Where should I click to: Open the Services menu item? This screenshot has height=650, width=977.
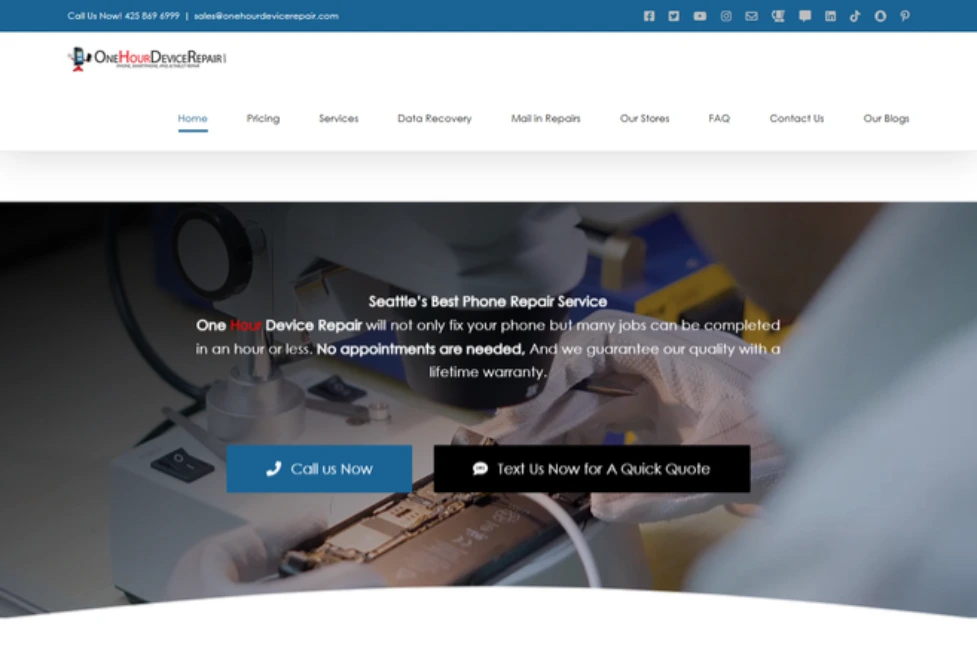(x=338, y=118)
